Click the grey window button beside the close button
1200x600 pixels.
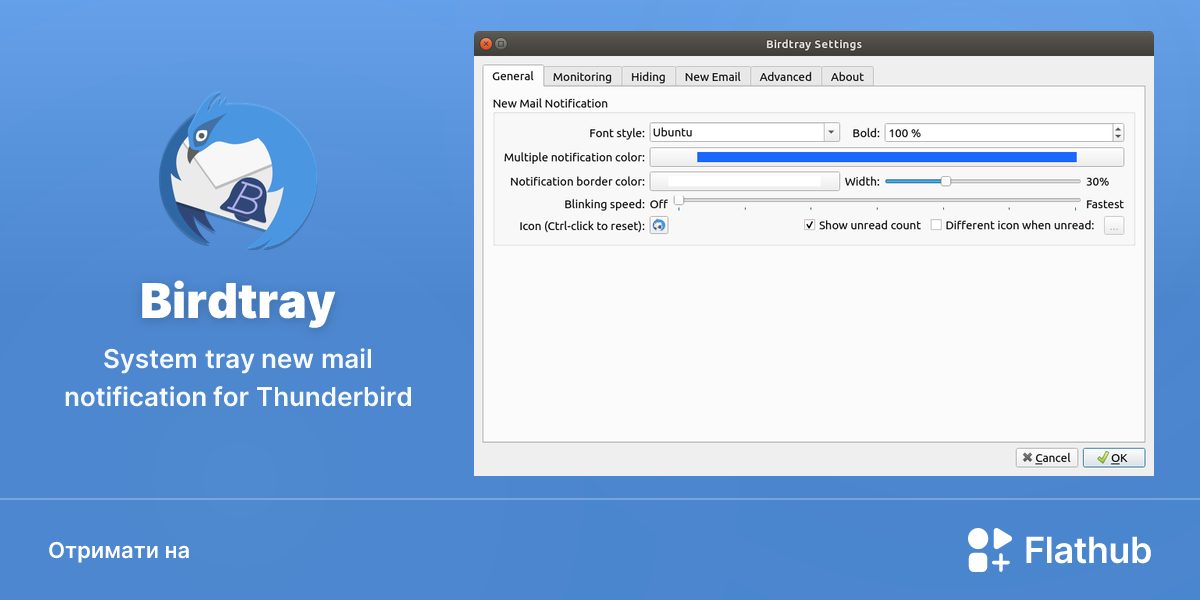point(501,44)
